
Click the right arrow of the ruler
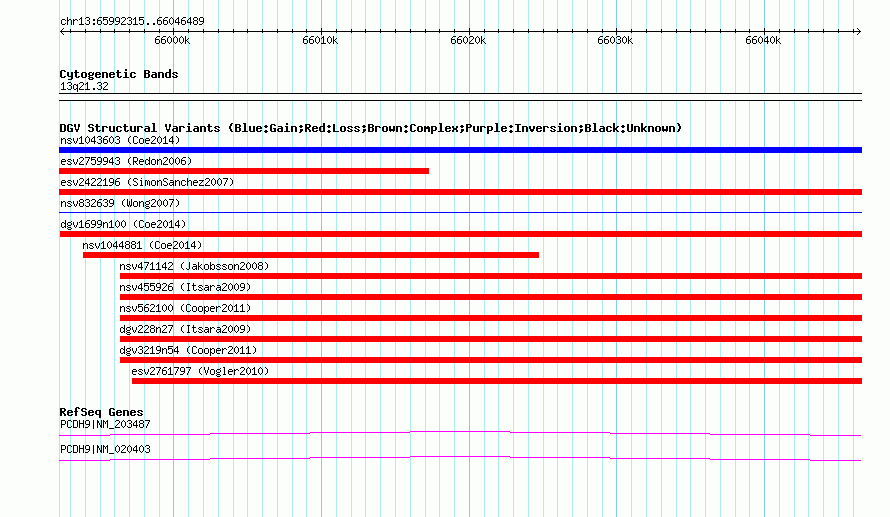[x=858, y=32]
